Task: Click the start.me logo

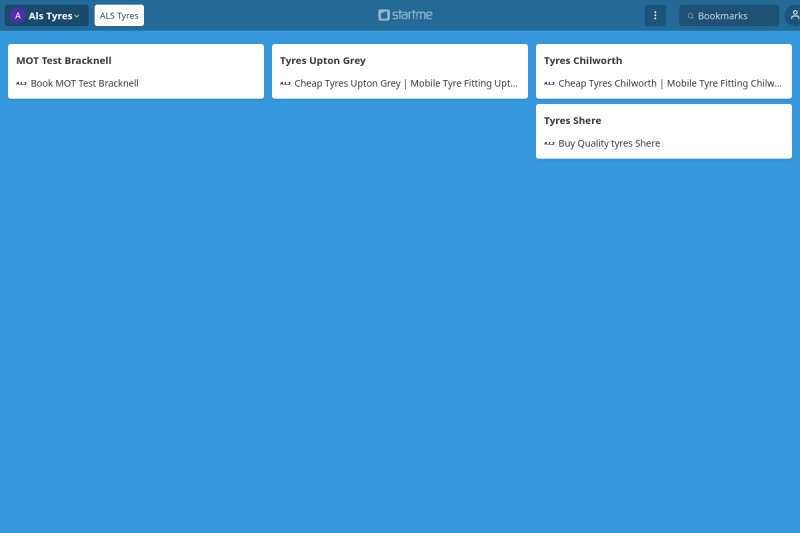Action: point(405,15)
